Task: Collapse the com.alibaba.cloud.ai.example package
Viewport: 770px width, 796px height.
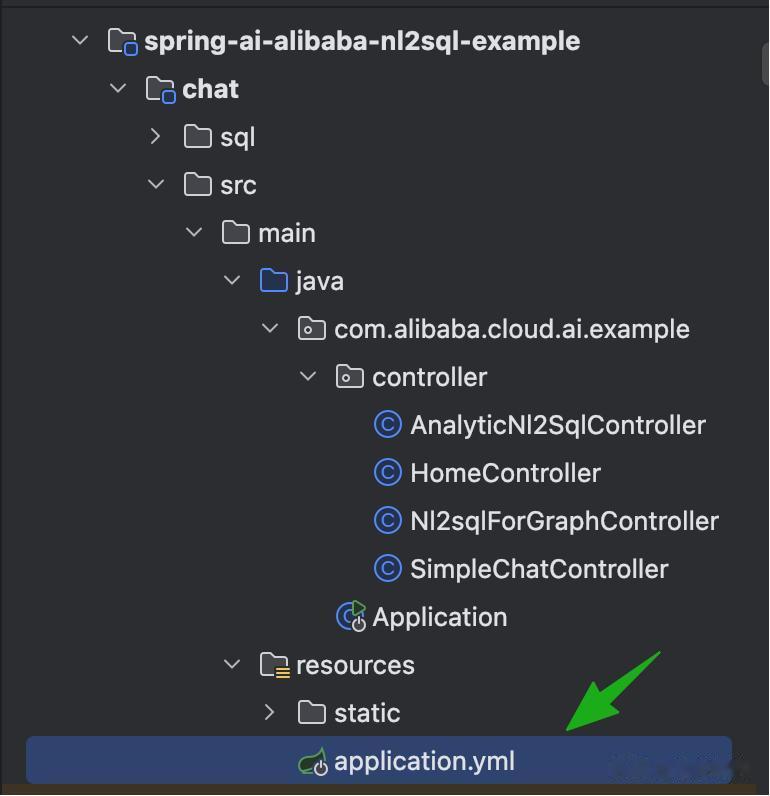Action: (270, 328)
